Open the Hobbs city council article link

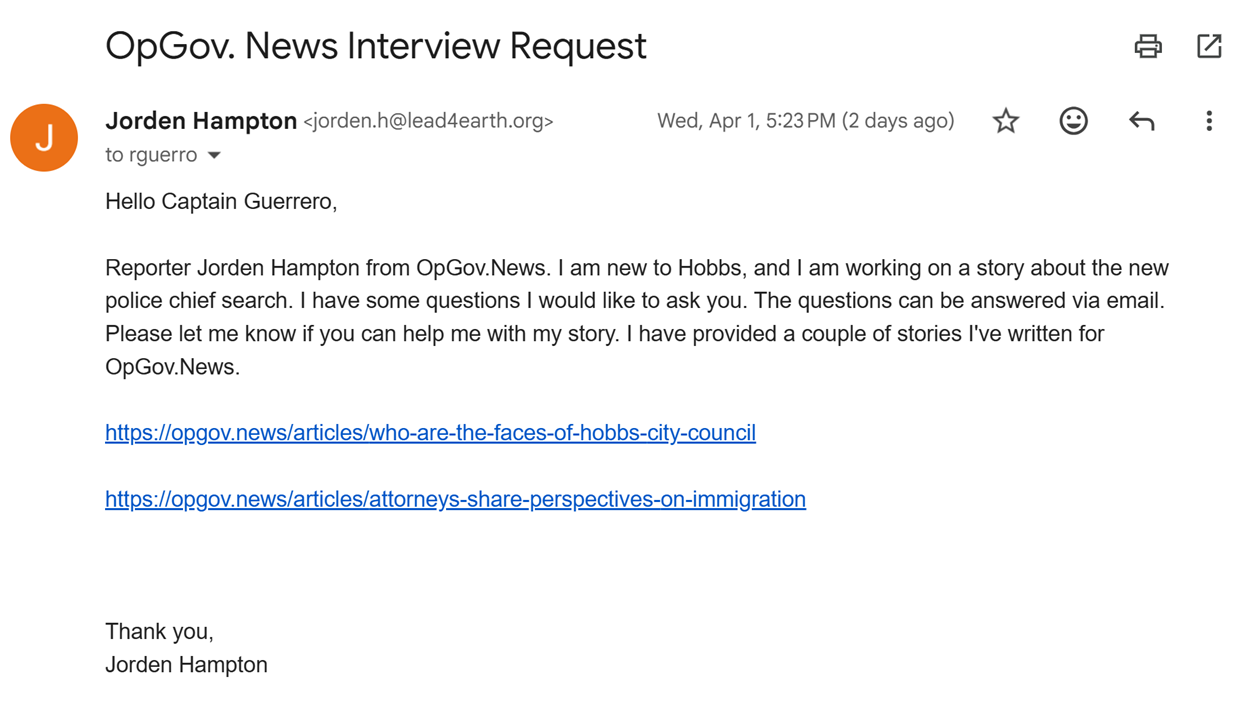click(430, 433)
